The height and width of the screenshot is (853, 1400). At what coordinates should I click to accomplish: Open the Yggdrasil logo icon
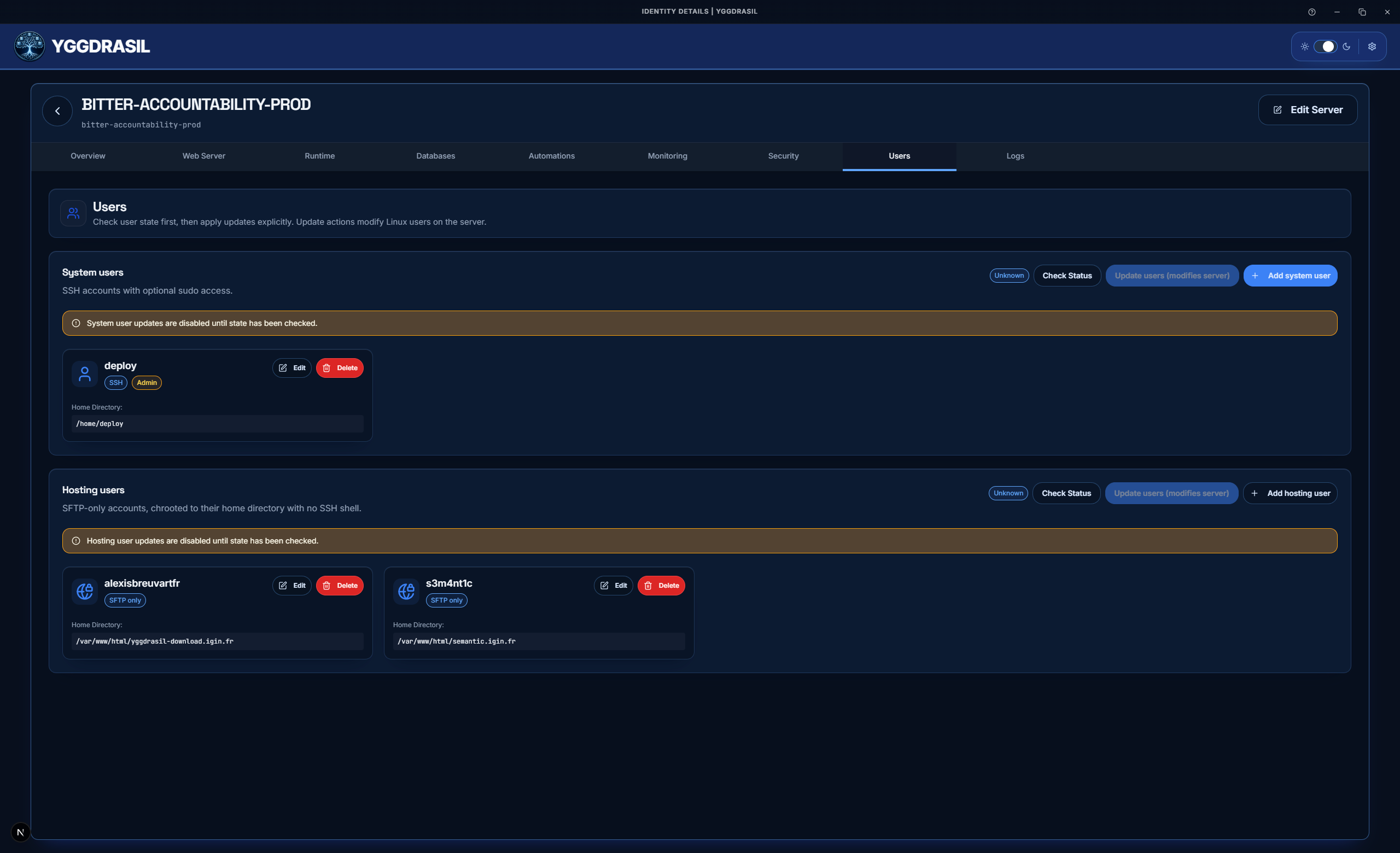coord(28,46)
